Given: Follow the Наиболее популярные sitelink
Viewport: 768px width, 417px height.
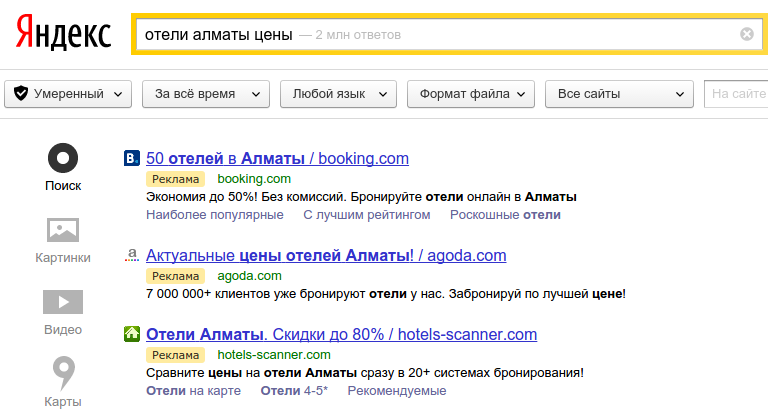Looking at the screenshot, I should point(215,215).
